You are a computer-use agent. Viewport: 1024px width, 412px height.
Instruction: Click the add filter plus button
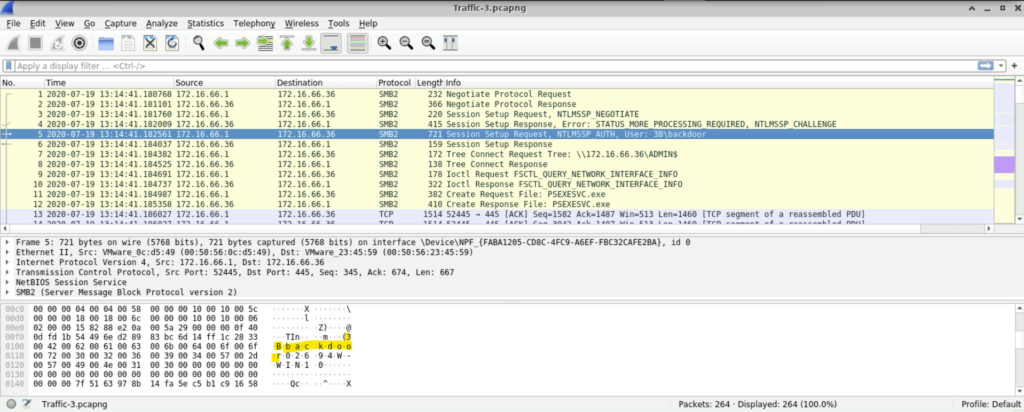1015,66
